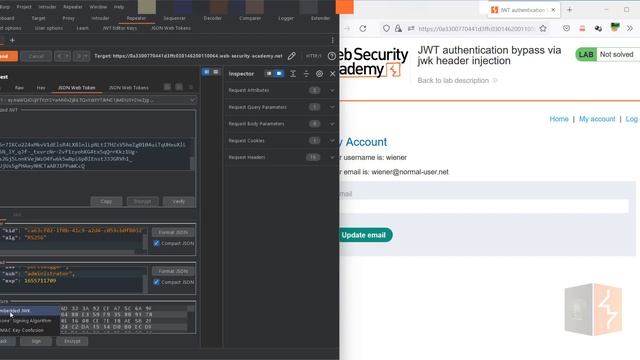
Task: Select the side-by-side request/response layout icon
Action: [206, 72]
